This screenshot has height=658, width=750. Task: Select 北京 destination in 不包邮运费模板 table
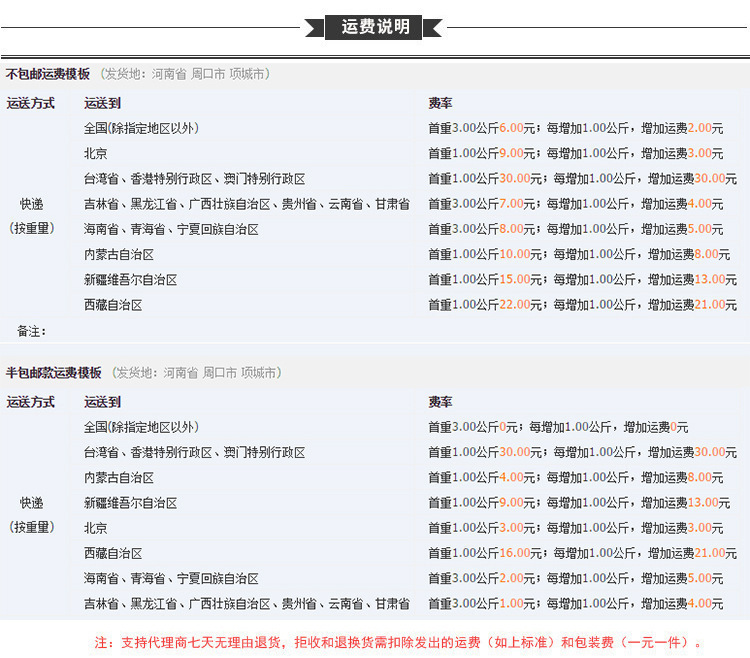[96, 154]
